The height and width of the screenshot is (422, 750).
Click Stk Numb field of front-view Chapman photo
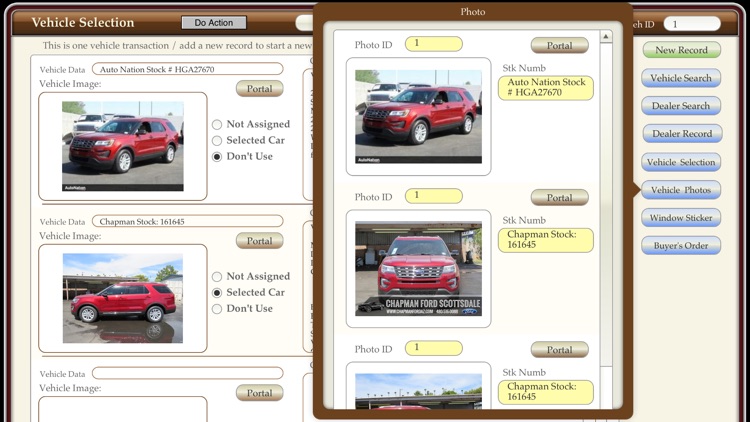546,240
